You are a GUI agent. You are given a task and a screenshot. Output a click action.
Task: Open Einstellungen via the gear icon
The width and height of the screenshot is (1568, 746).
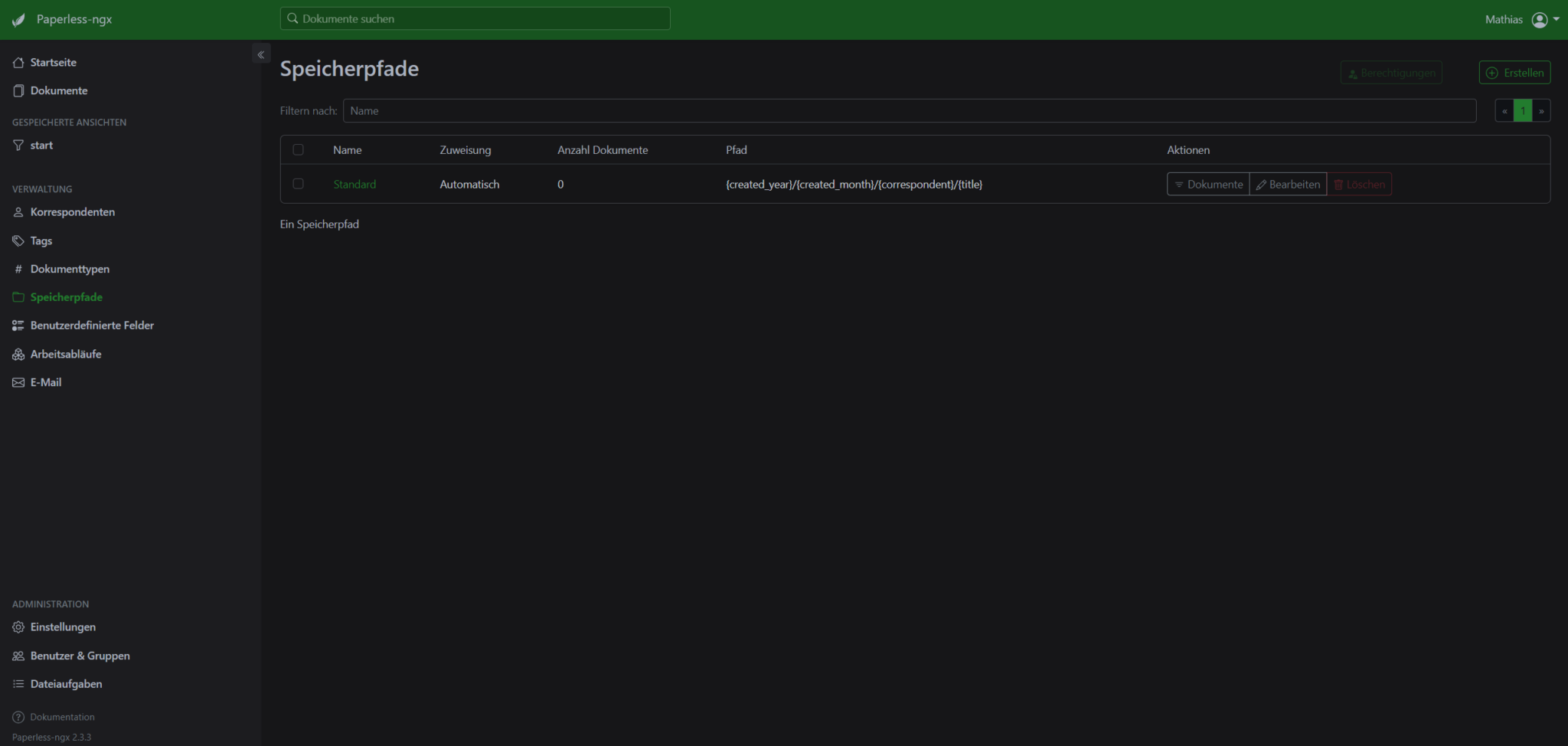pyautogui.click(x=18, y=627)
